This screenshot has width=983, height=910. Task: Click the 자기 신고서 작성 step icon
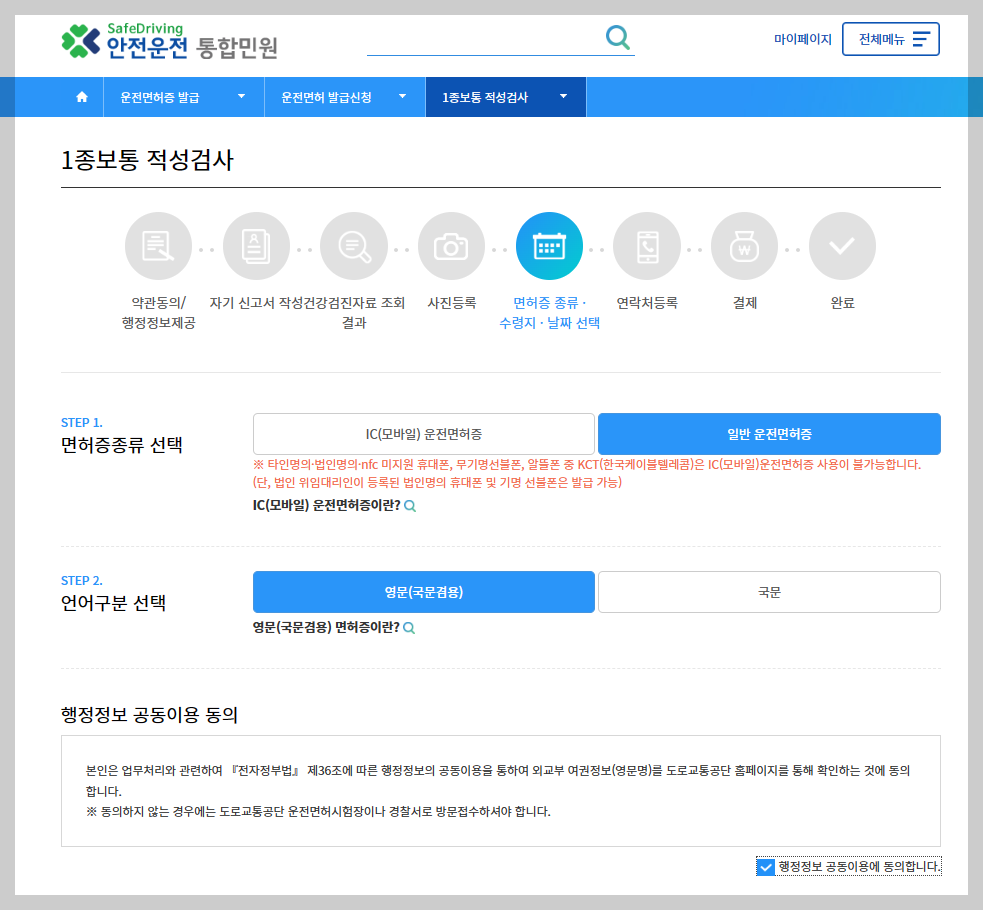pyautogui.click(x=256, y=245)
